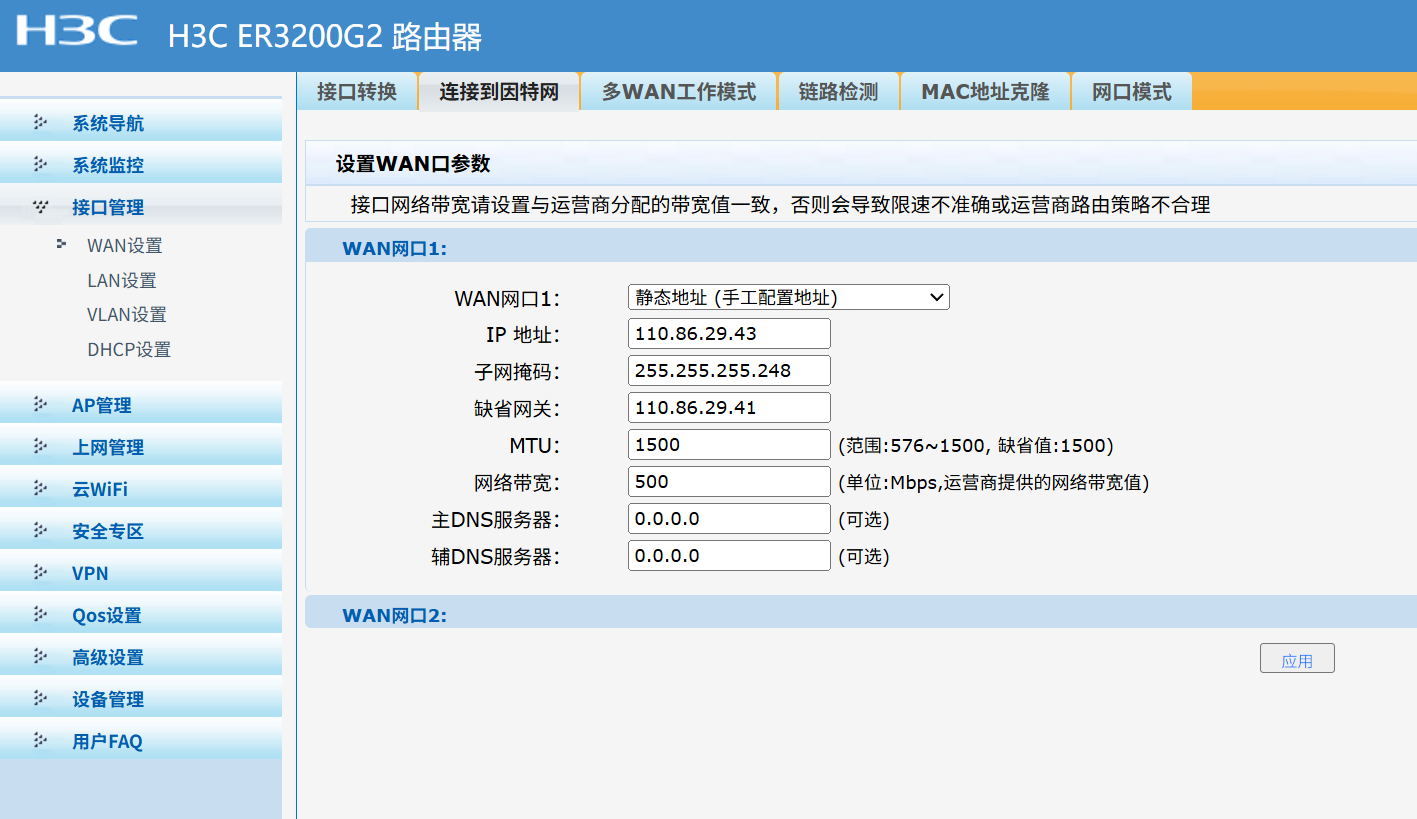The width and height of the screenshot is (1417, 819).
Task: Expand the 高级设置 menu section
Action: 107,657
